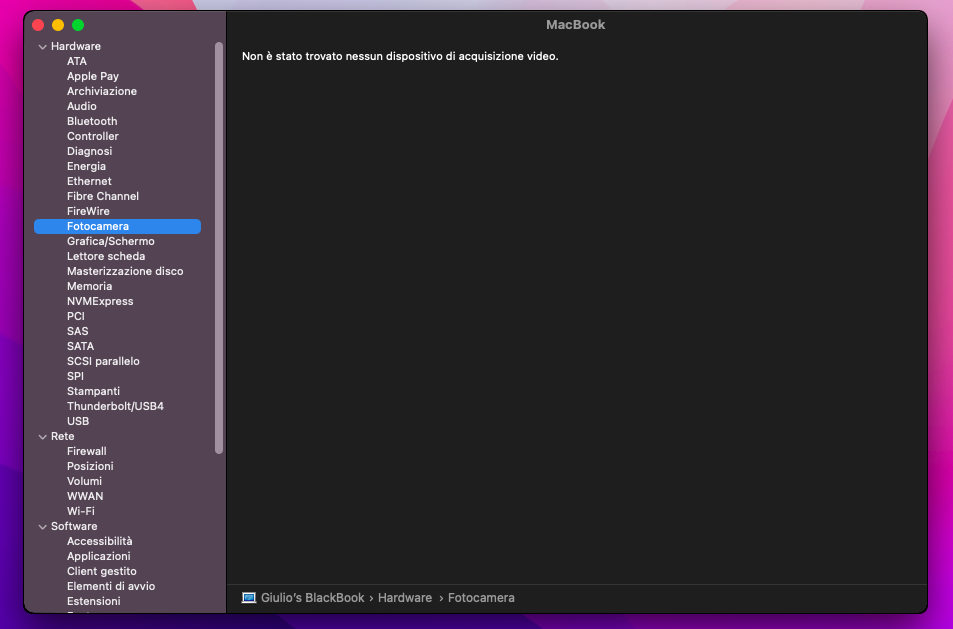Show Memoria information
The width and height of the screenshot is (953, 629).
point(89,286)
